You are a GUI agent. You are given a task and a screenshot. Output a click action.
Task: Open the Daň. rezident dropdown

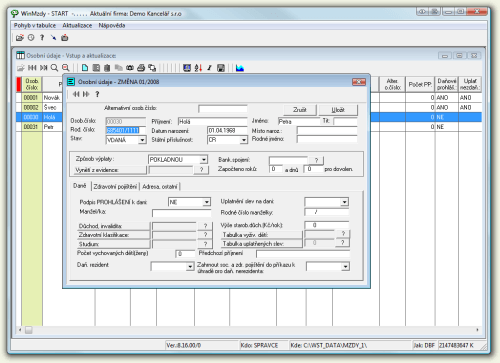190,266
